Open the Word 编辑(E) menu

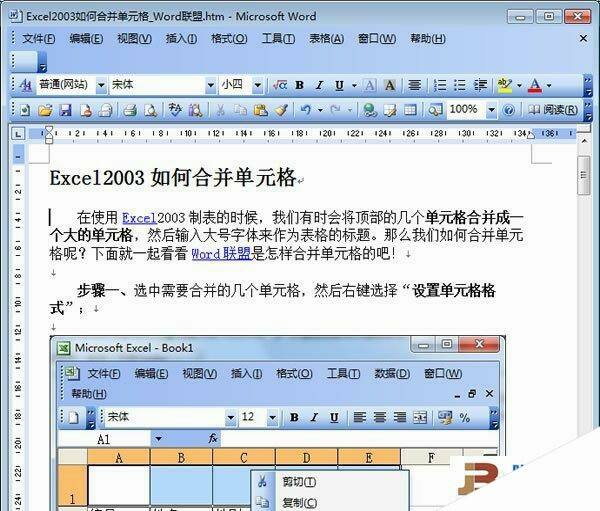pyautogui.click(x=86, y=39)
